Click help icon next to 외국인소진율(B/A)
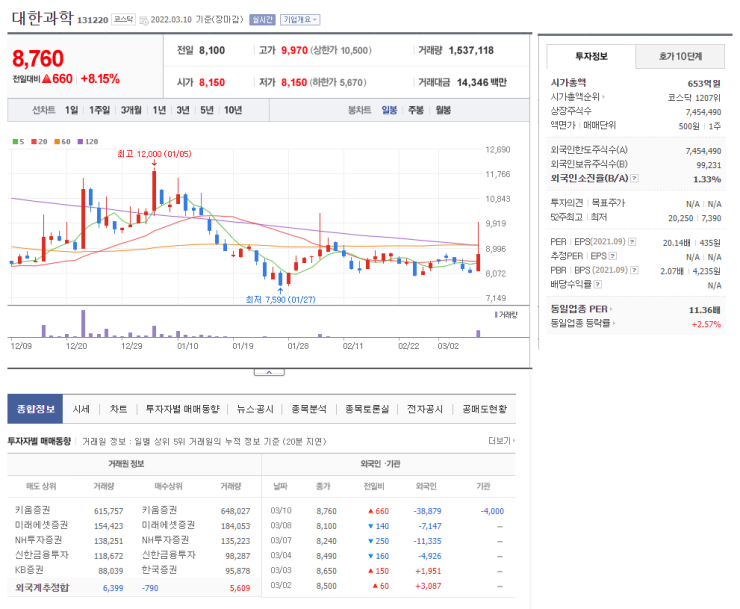 (x=635, y=178)
